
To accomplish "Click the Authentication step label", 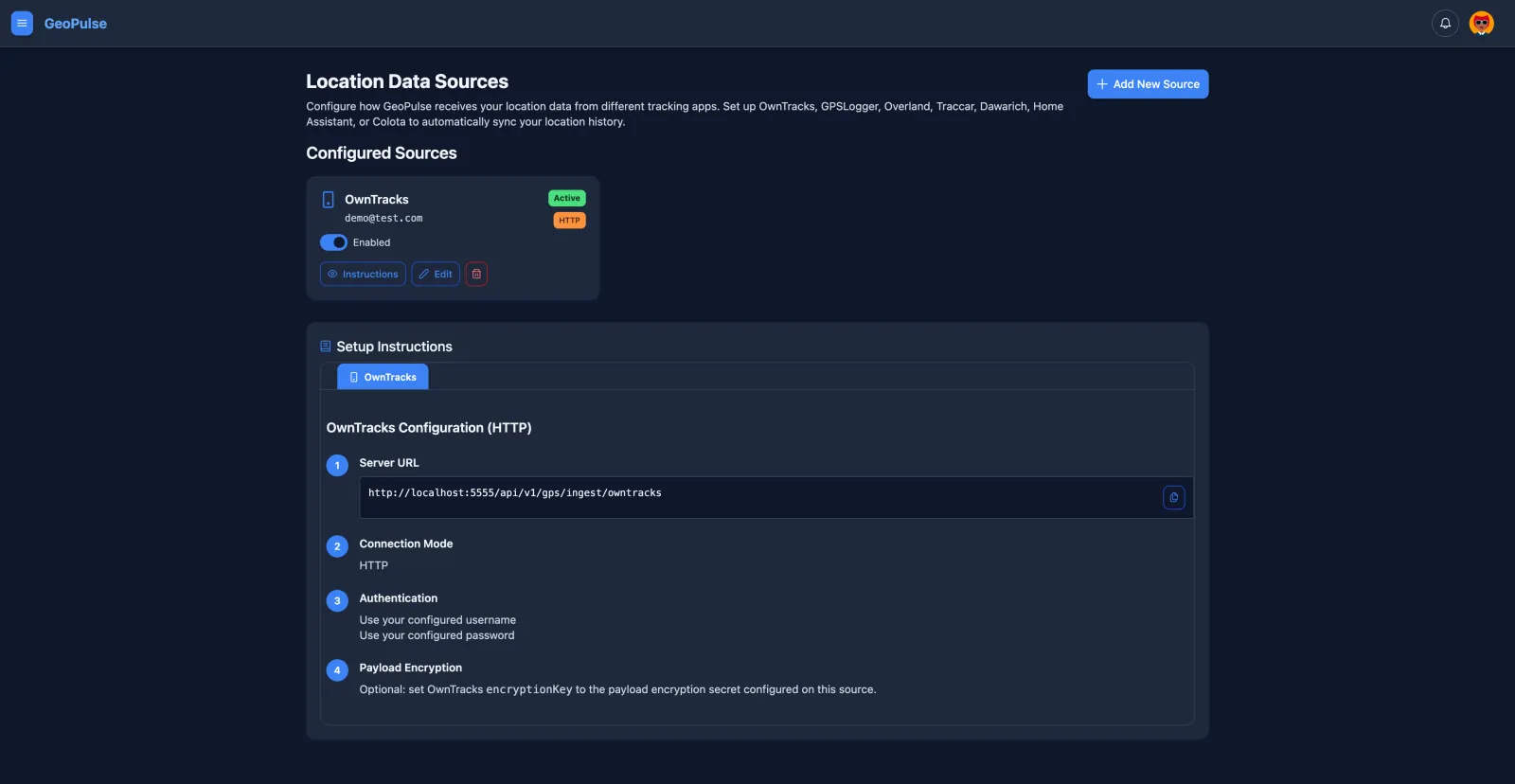I will click(x=399, y=598).
